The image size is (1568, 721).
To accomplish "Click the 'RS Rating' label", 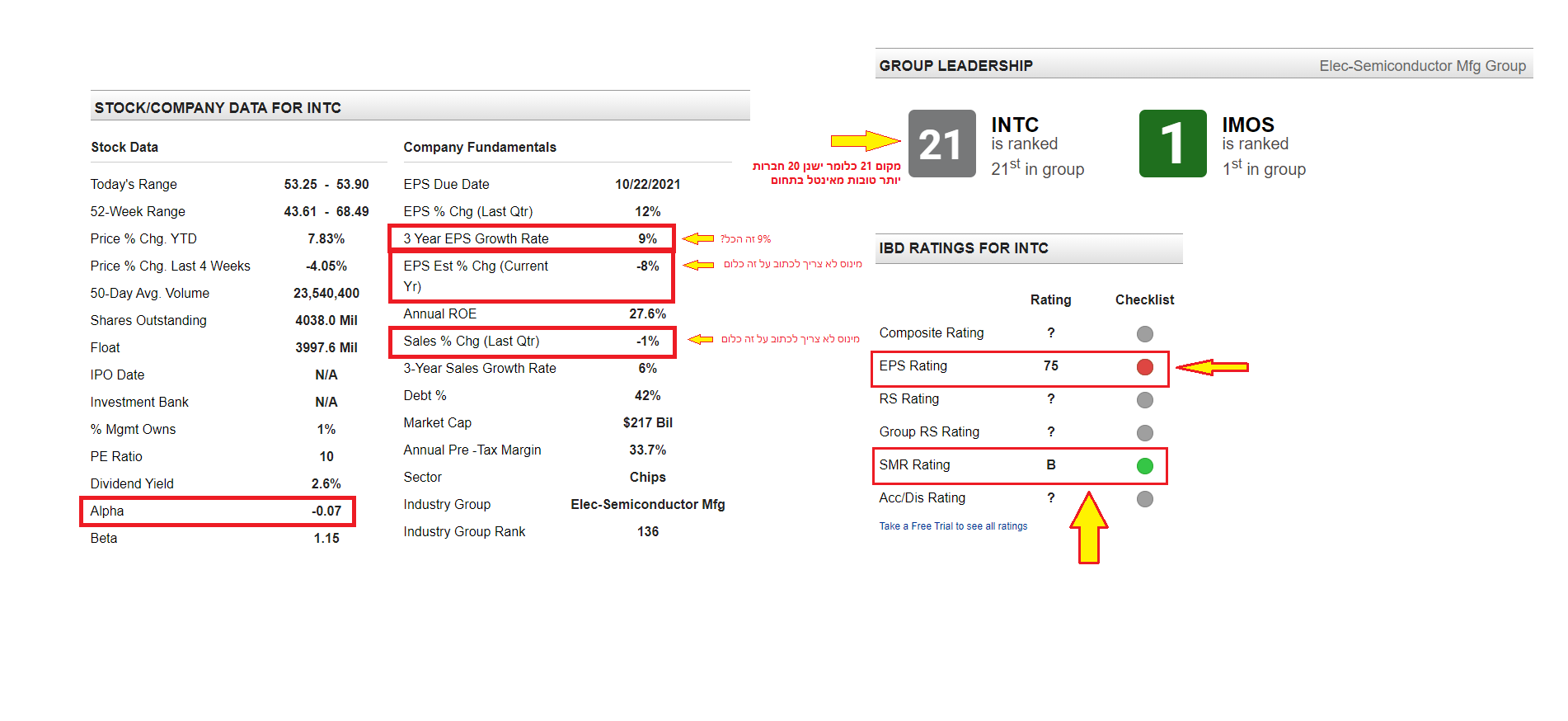I will click(909, 398).
